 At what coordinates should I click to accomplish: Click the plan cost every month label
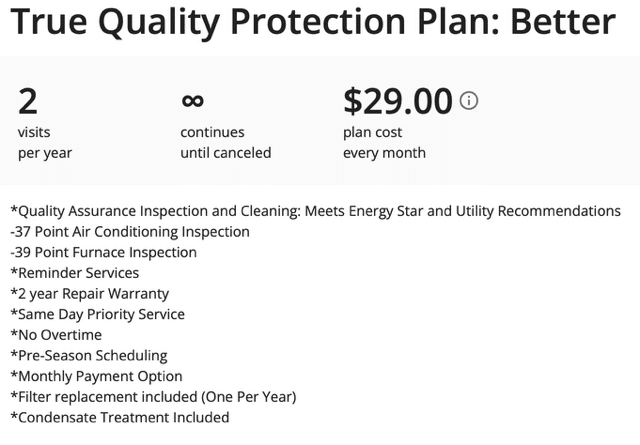[x=384, y=142]
